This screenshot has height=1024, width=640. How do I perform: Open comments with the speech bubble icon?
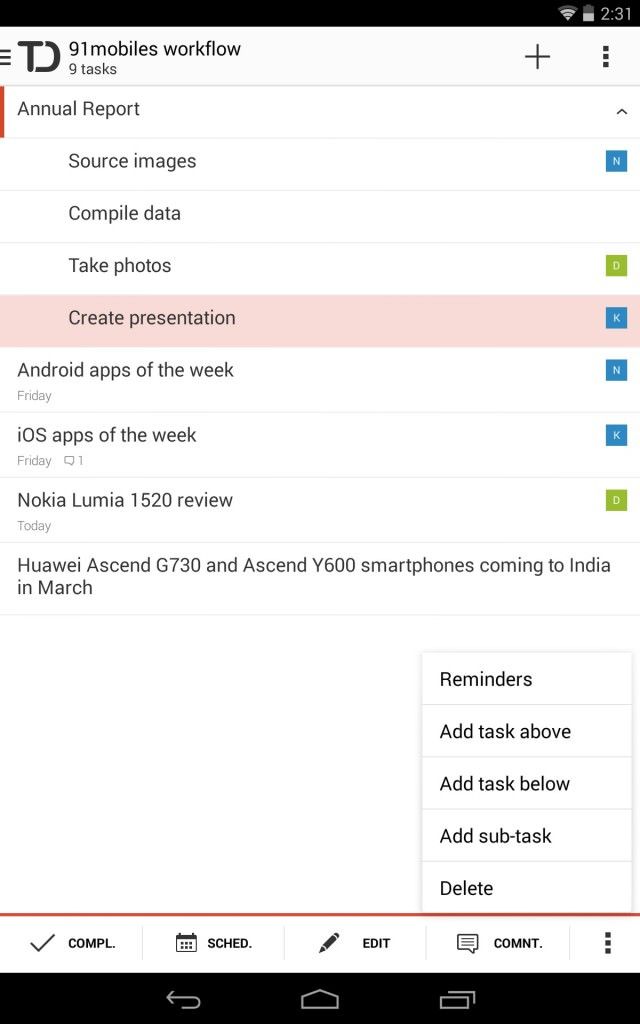coord(468,943)
